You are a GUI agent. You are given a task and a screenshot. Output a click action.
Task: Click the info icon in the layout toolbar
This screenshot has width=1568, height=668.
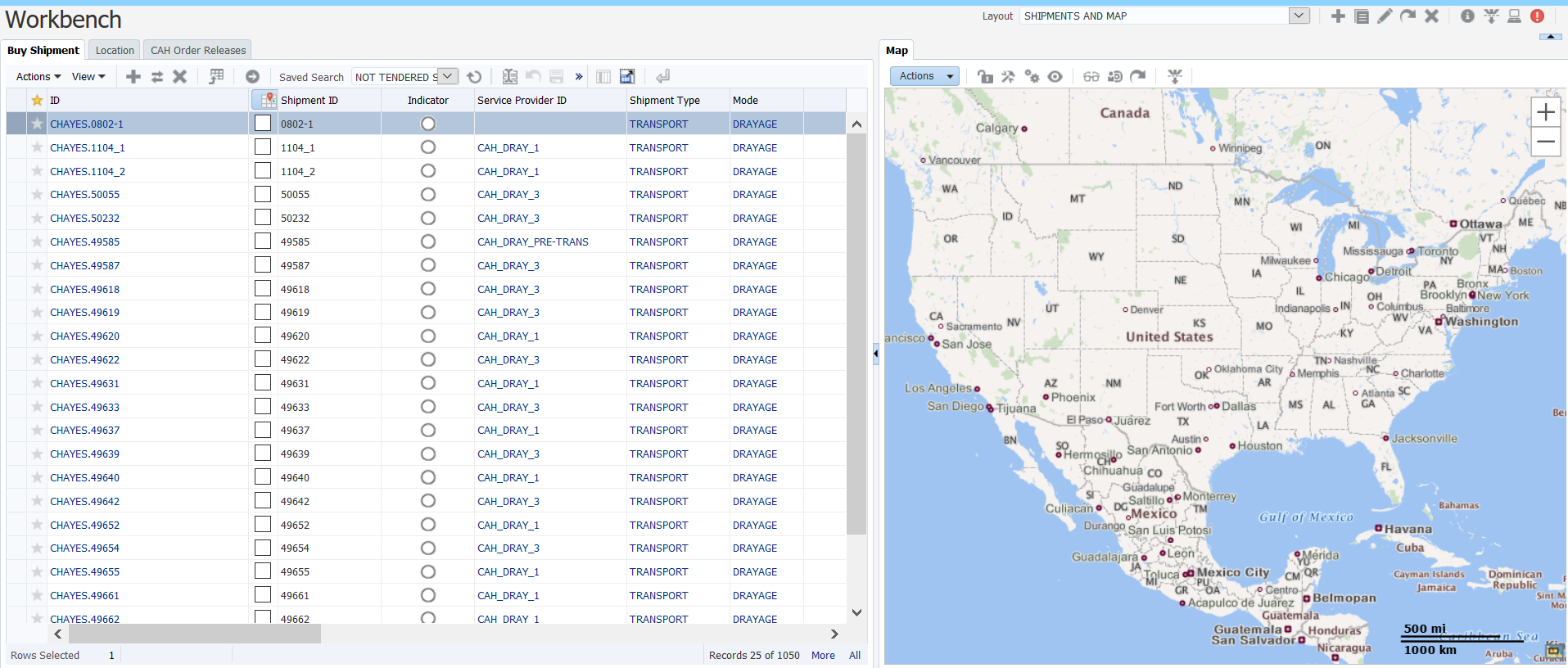coord(1467,16)
